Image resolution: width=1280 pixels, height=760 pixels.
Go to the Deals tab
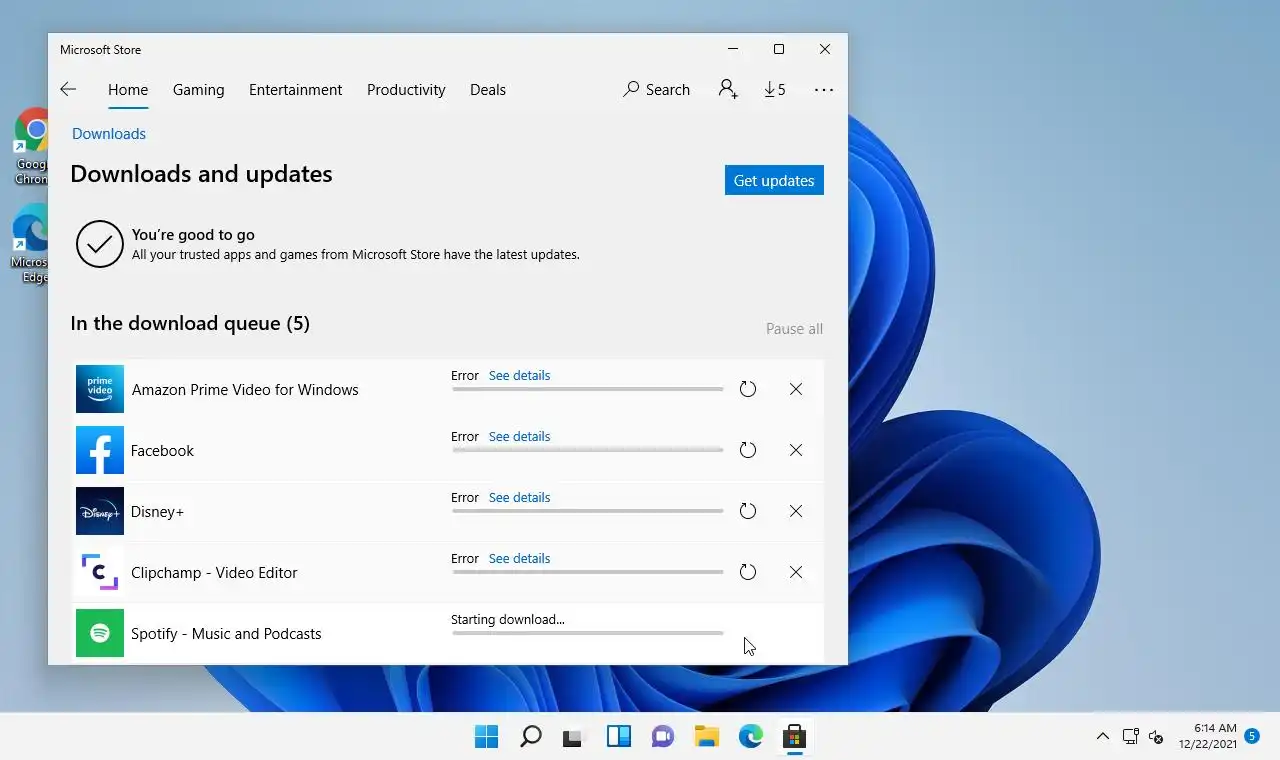tap(488, 89)
